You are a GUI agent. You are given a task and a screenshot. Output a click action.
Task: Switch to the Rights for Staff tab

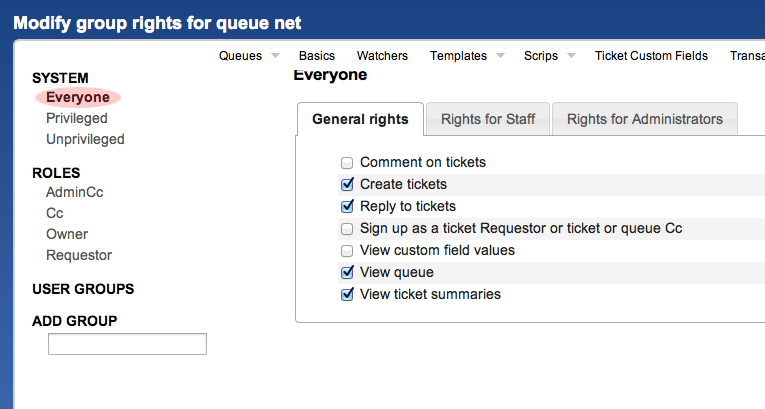point(488,119)
